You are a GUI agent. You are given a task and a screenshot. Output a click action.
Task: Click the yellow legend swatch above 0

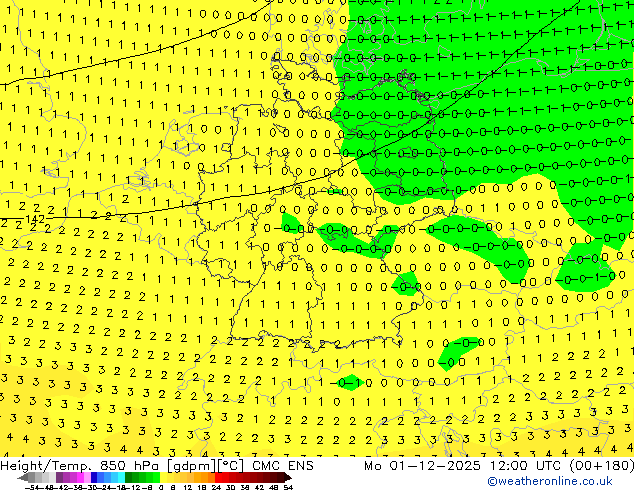pos(163,478)
